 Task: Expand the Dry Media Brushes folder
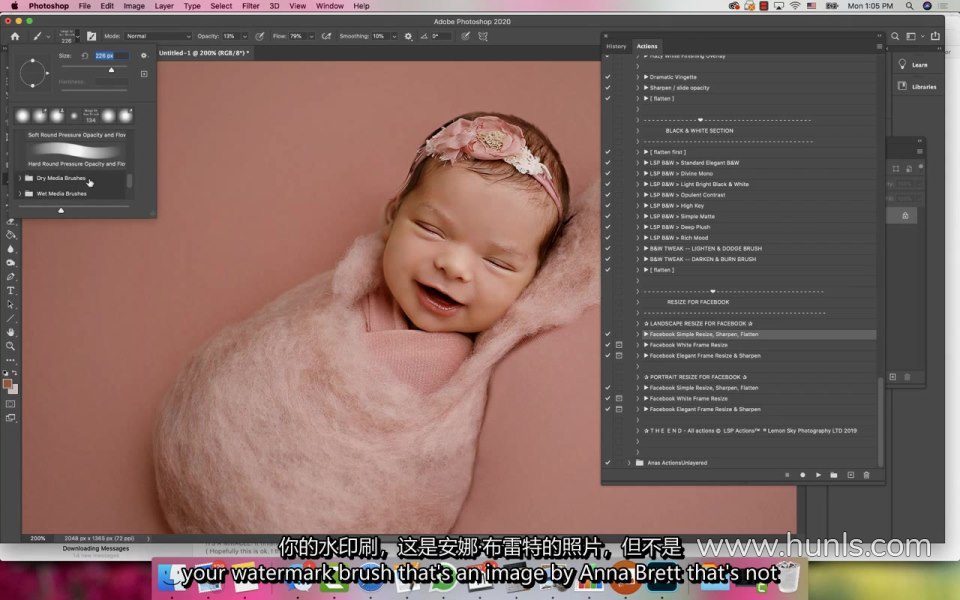pos(20,178)
